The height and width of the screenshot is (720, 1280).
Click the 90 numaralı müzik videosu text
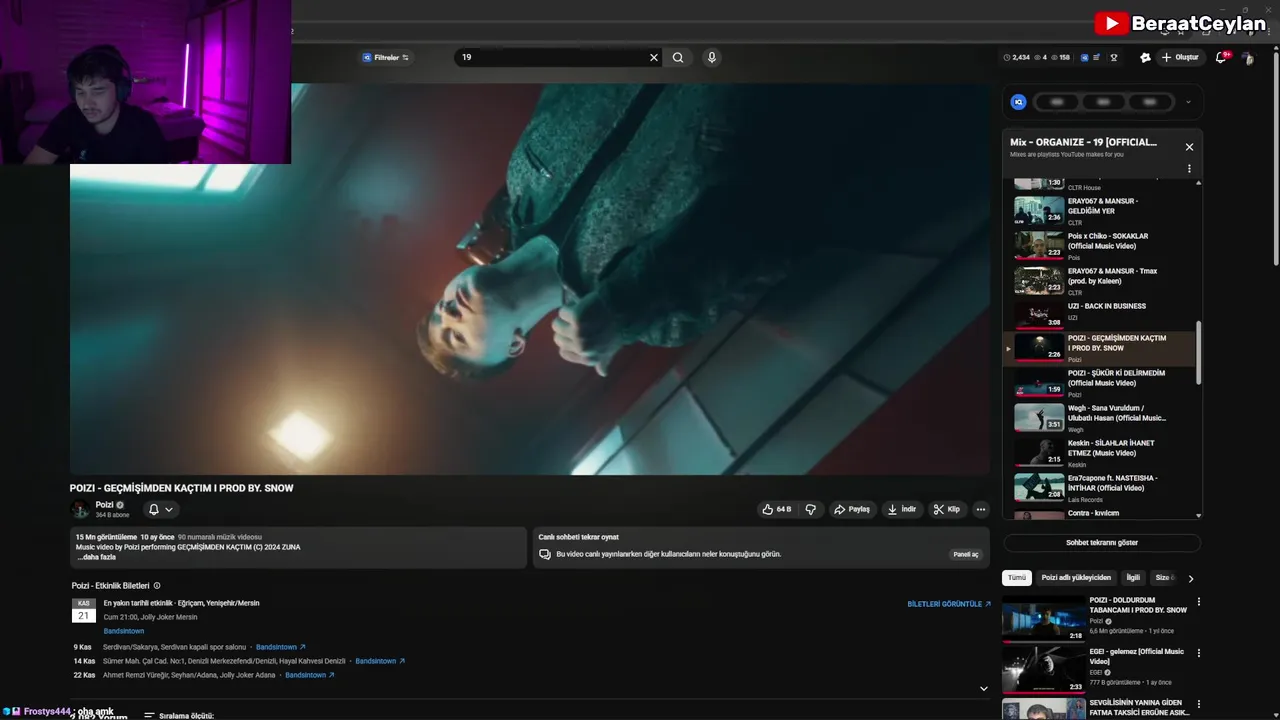click(220, 537)
